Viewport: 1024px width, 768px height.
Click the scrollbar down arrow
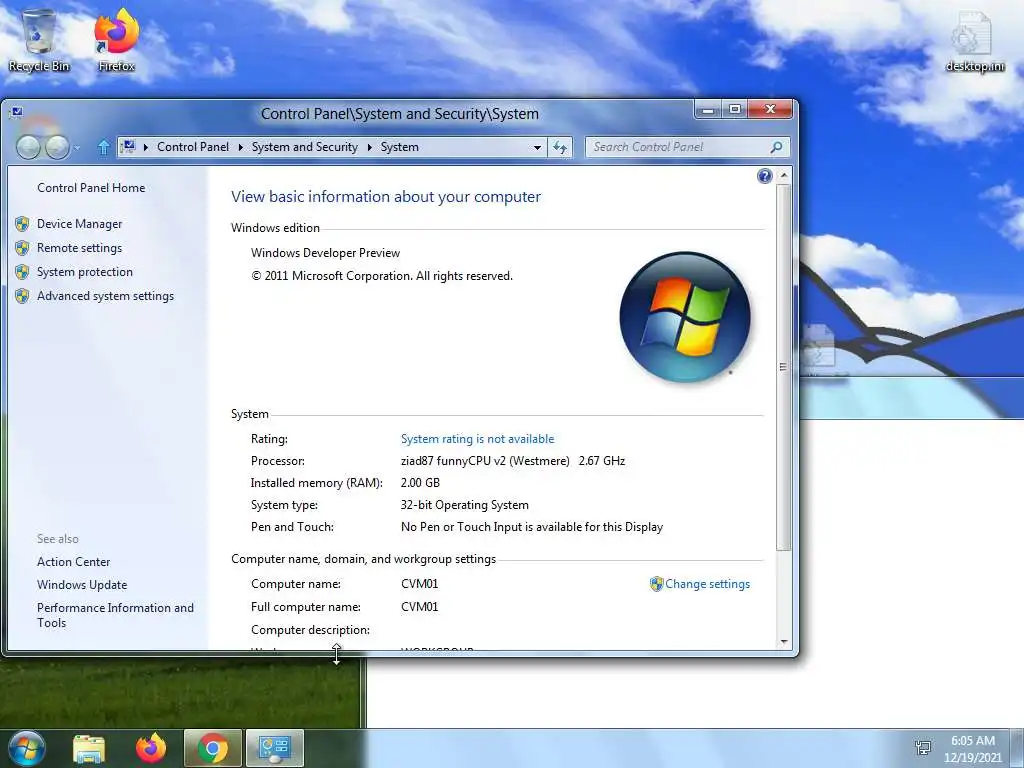coord(784,642)
